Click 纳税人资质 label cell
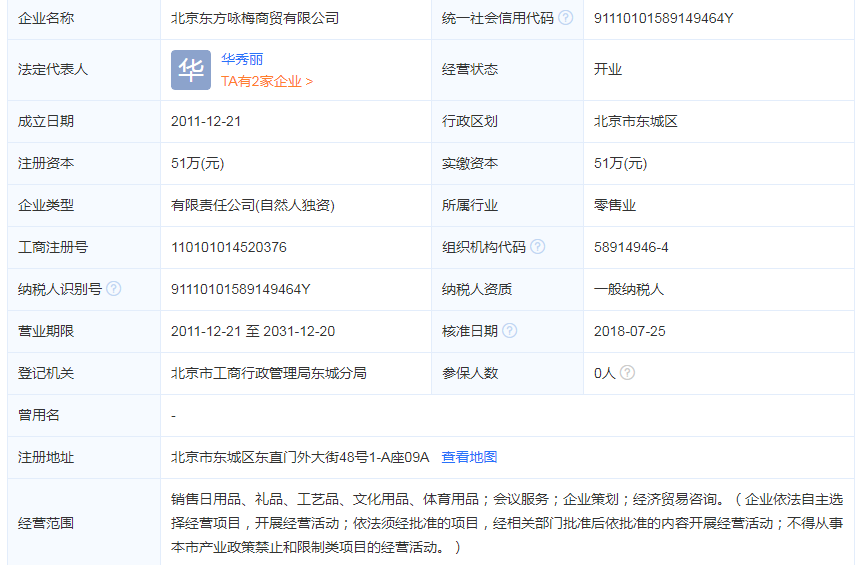Viewport: 866px width, 565px height. [x=507, y=289]
